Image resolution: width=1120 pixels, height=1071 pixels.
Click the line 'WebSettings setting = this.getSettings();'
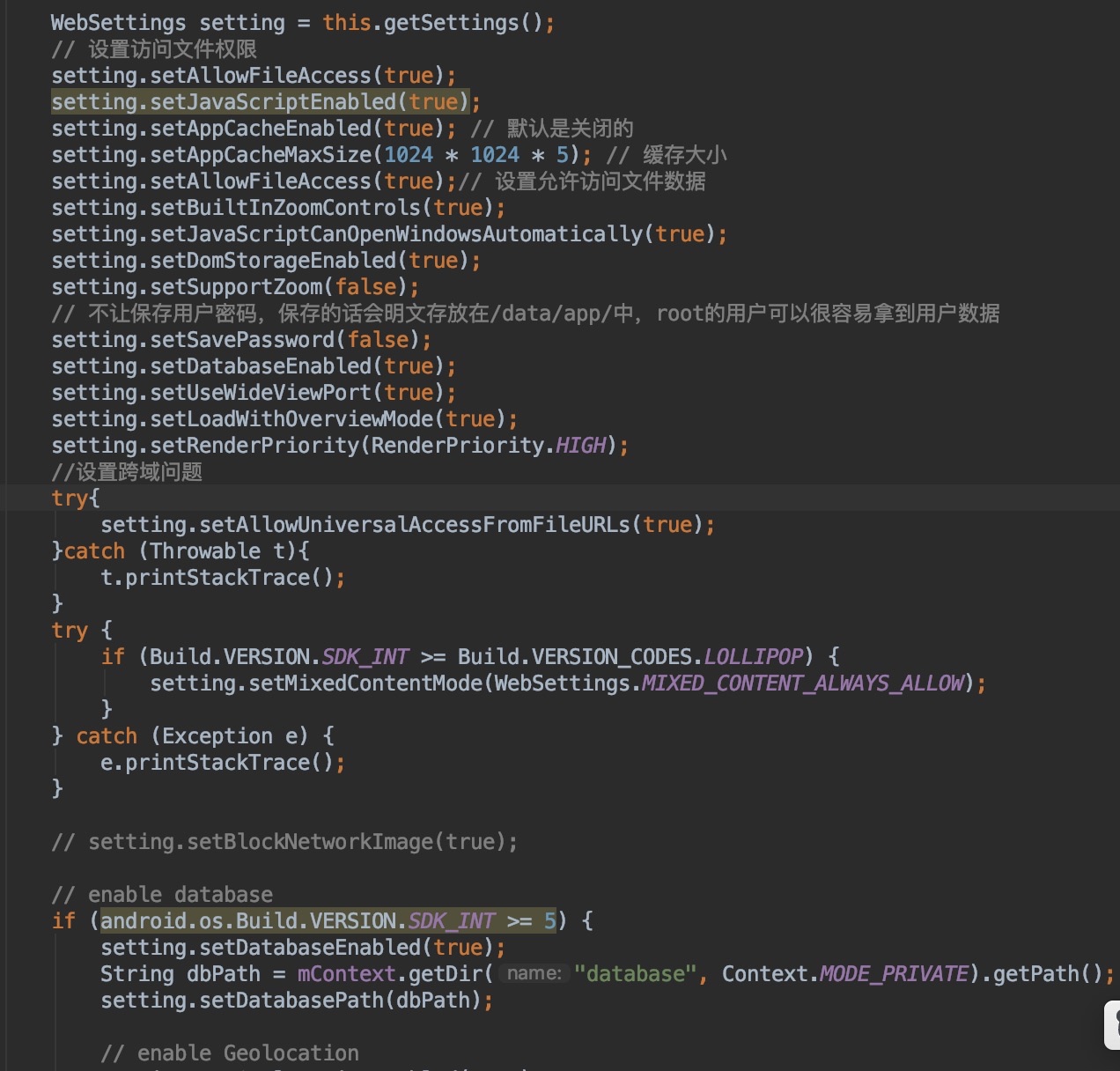[303, 23]
